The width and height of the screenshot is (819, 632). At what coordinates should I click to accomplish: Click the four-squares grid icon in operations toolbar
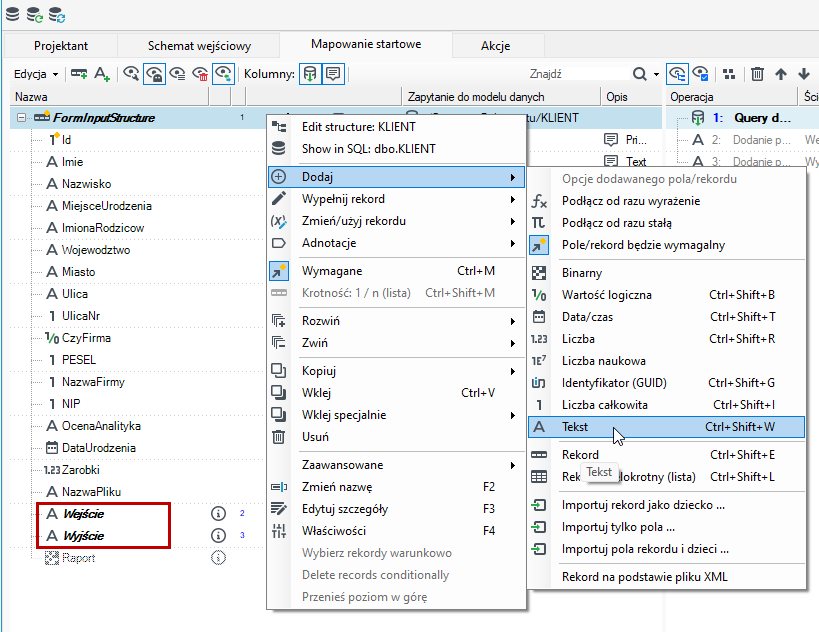coord(729,74)
